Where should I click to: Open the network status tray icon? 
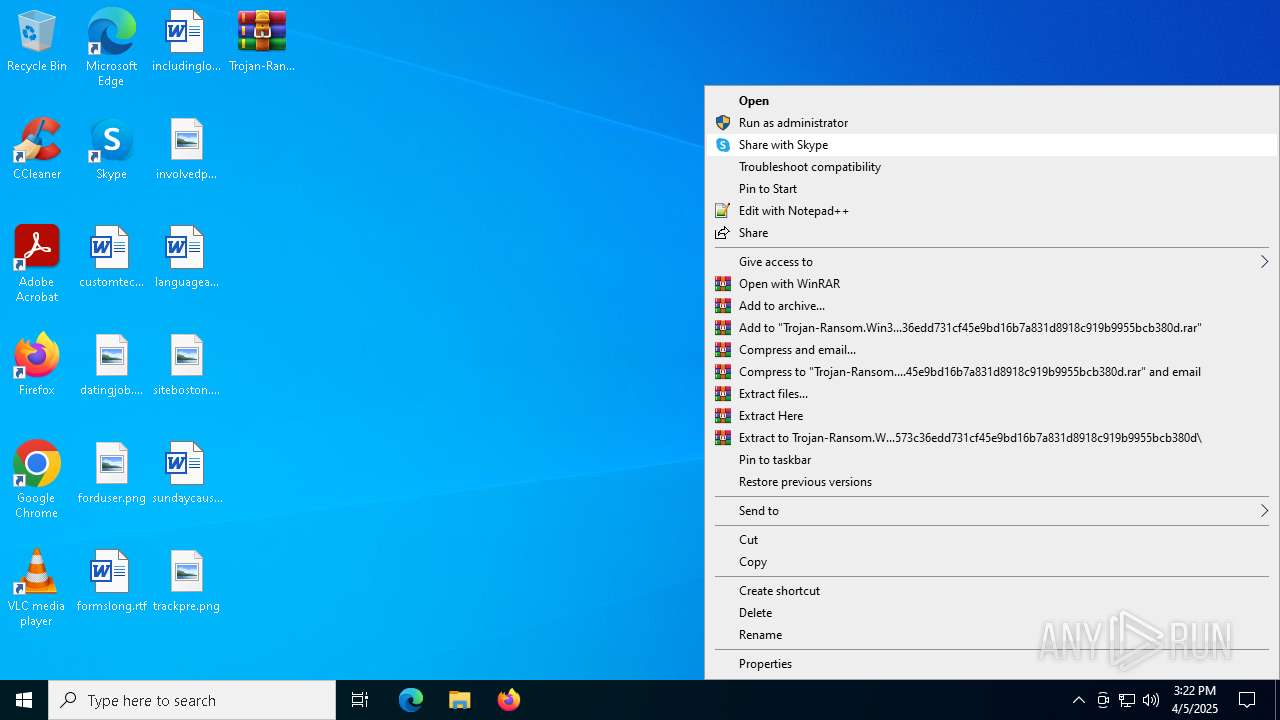point(1127,700)
